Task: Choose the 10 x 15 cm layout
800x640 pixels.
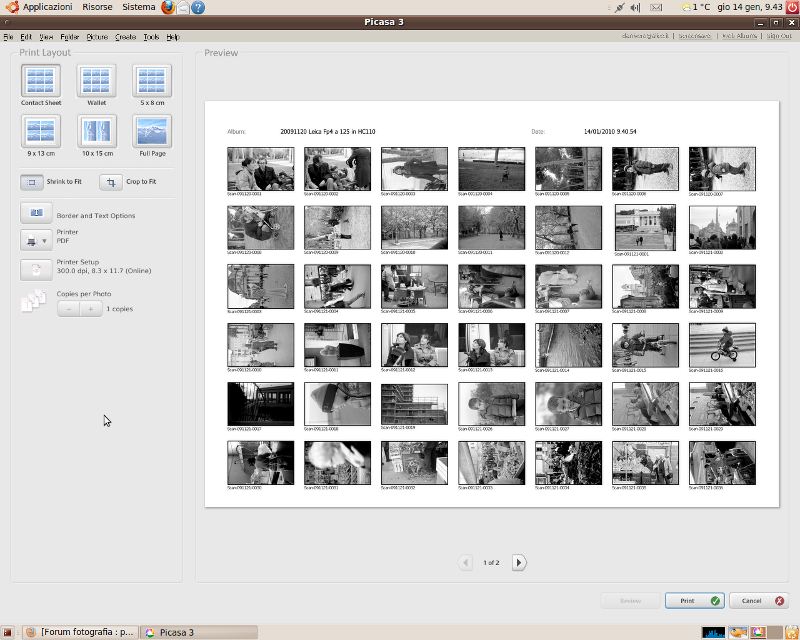Action: pyautogui.click(x=97, y=131)
